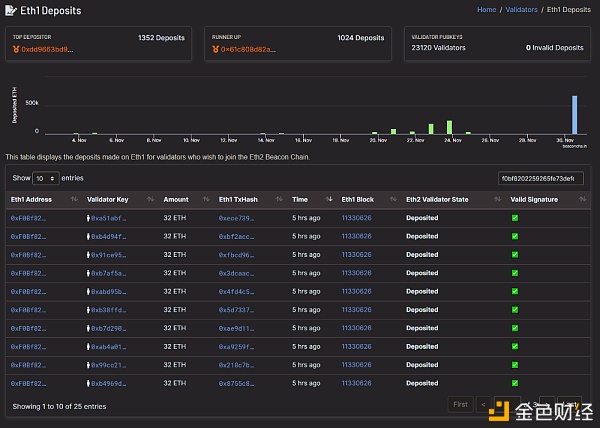This screenshot has height=428, width=600.
Task: Sort by the Eth1 TxHash column arrows
Action: pyautogui.click(x=279, y=199)
